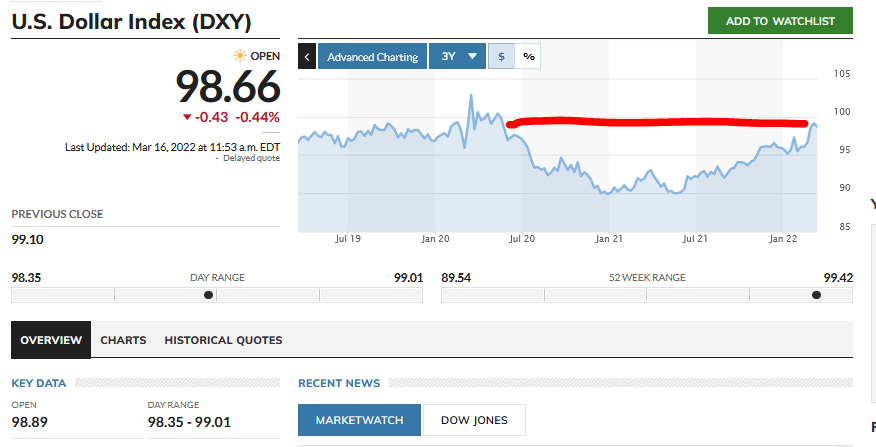Click the Last Updated timestamp text
This screenshot has height=447, width=876.
click(x=172, y=148)
